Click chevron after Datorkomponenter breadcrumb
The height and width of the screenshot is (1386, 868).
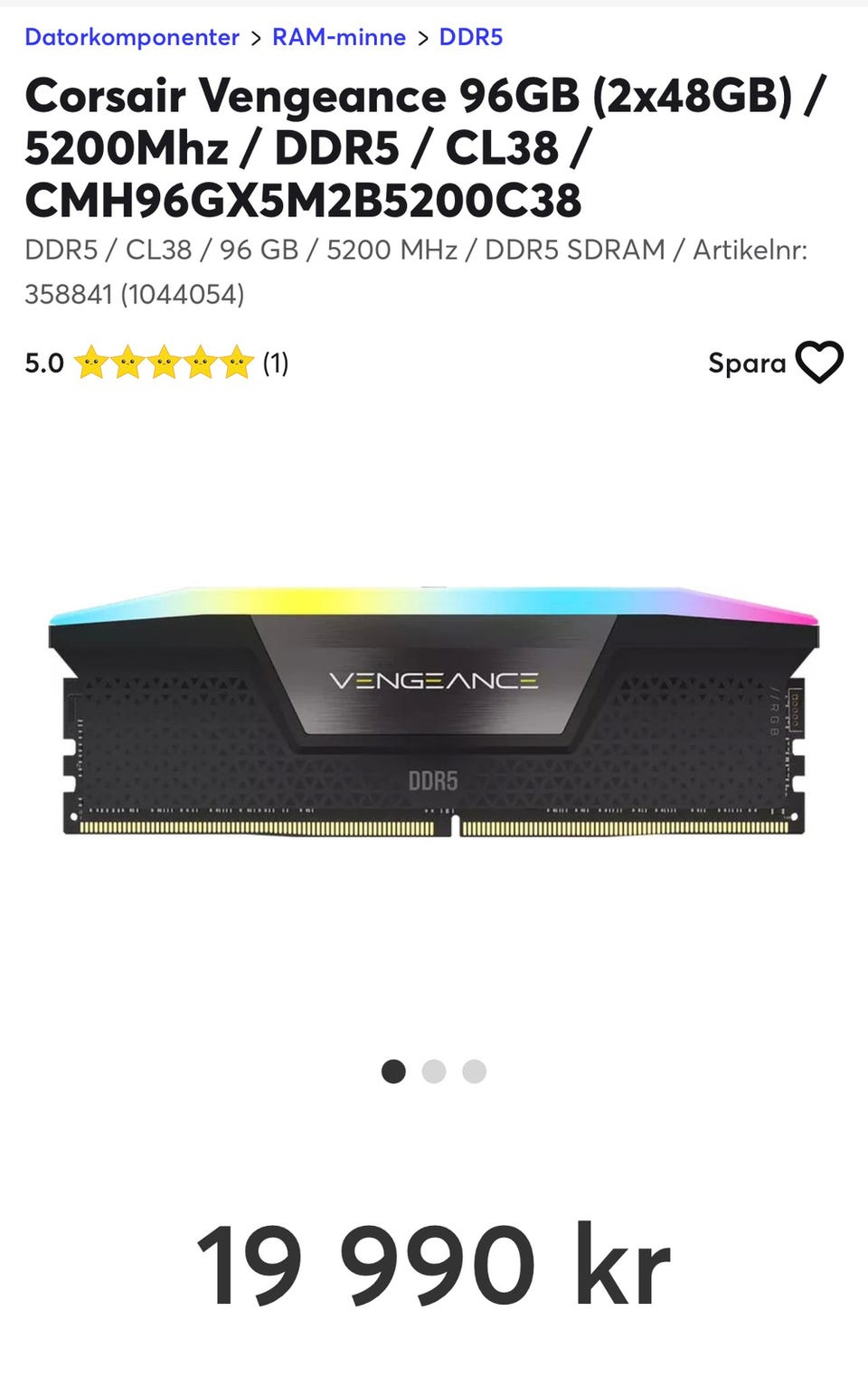pyautogui.click(x=256, y=38)
